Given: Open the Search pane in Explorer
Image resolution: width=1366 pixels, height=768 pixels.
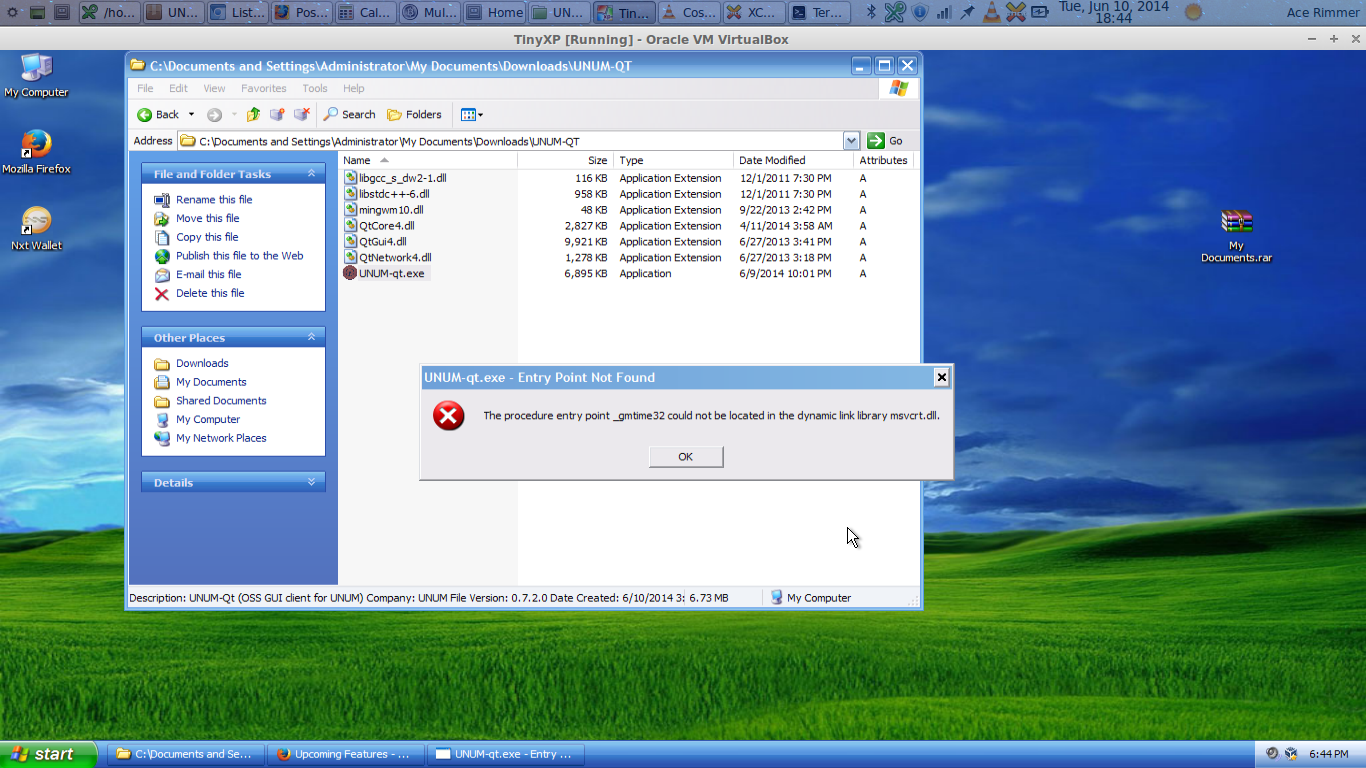Looking at the screenshot, I should 349,114.
